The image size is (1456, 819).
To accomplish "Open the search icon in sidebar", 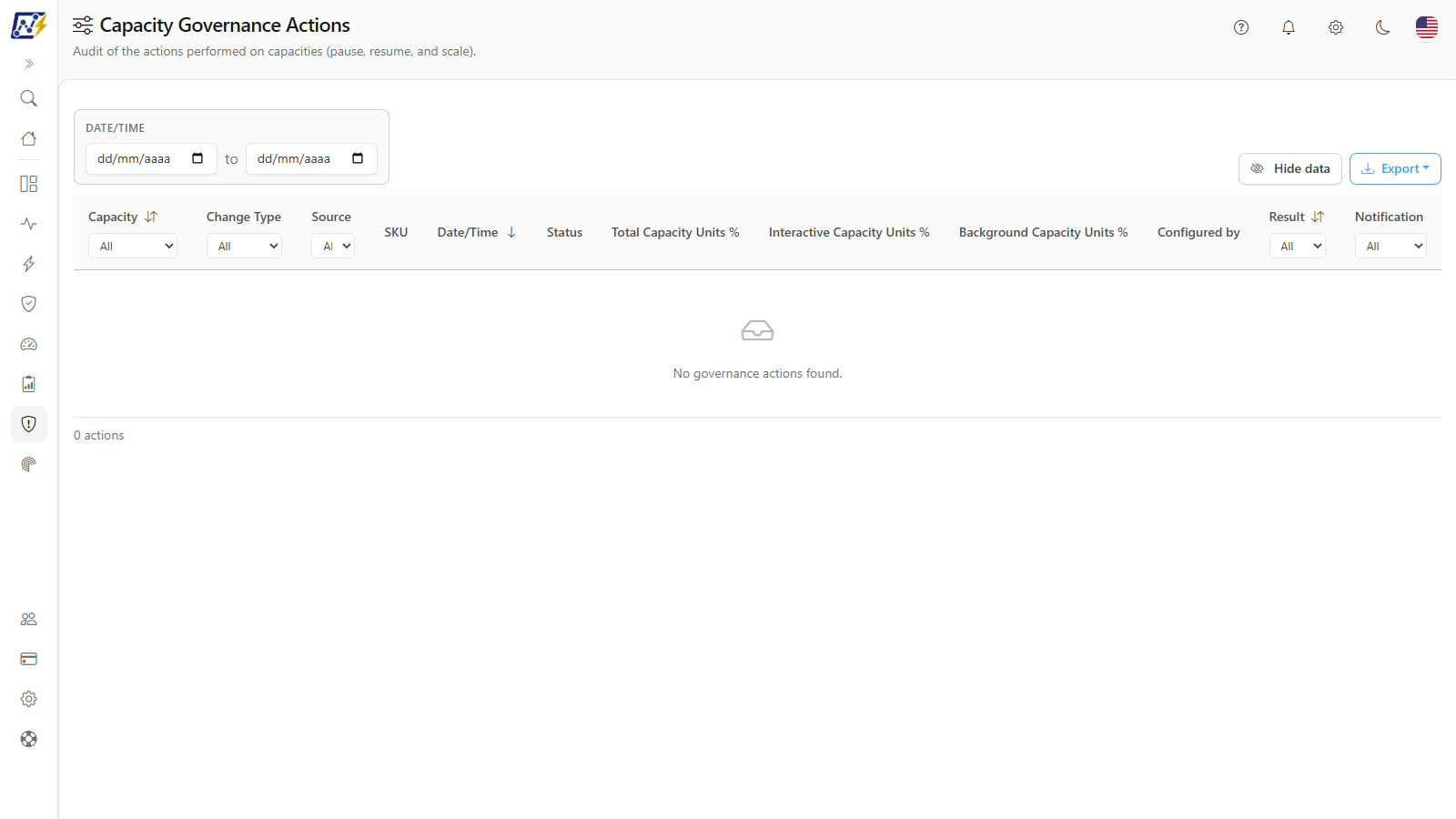I will [x=29, y=98].
